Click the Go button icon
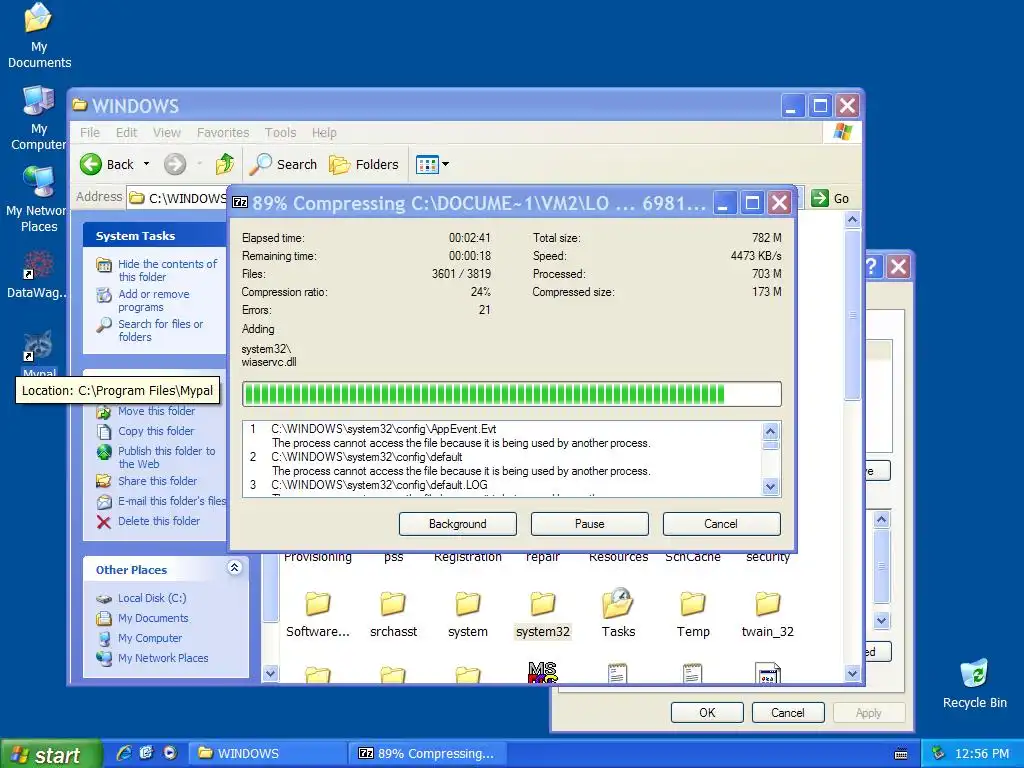This screenshot has width=1024, height=768. pyautogui.click(x=820, y=198)
